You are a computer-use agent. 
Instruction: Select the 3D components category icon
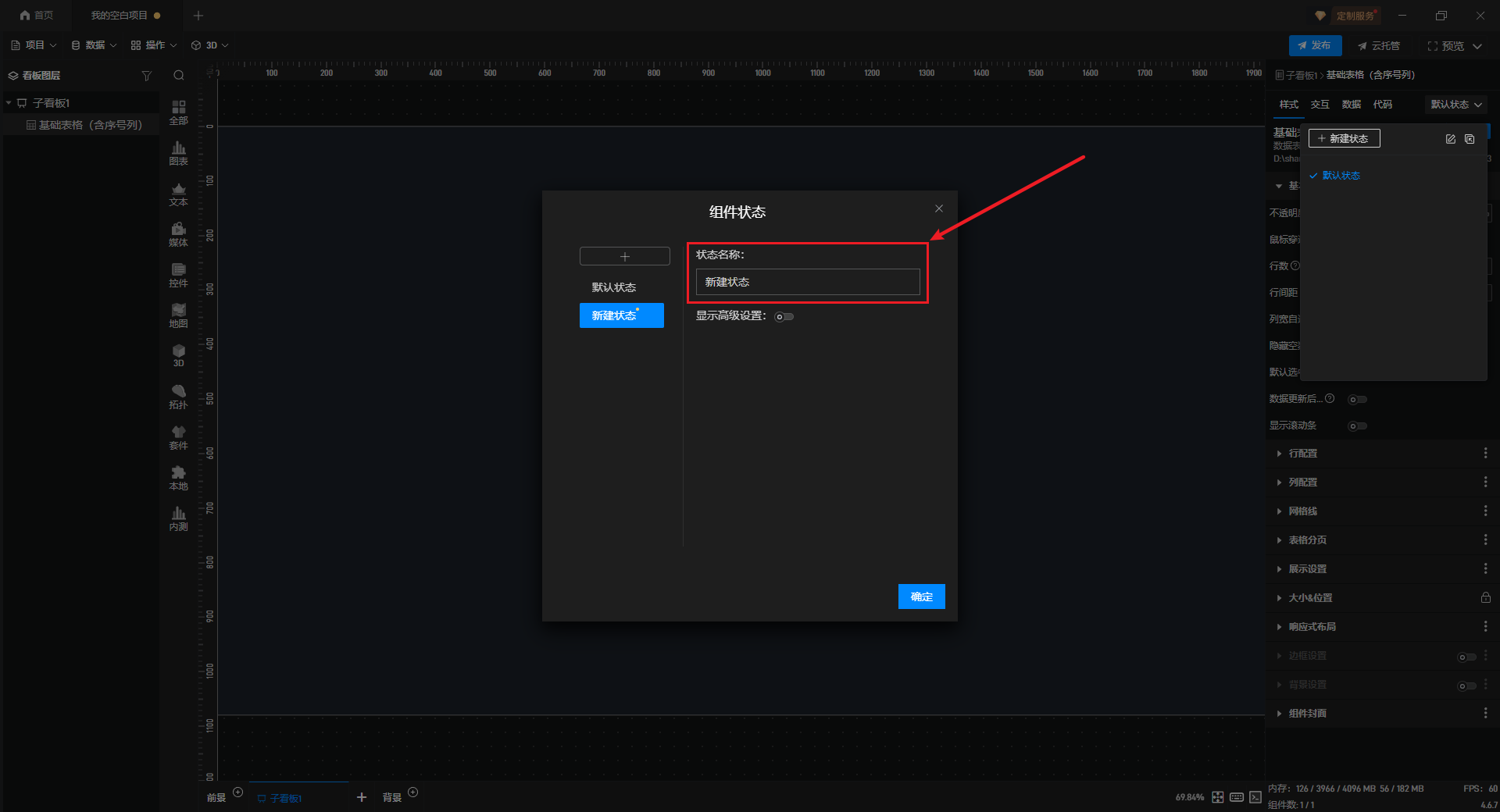(x=178, y=355)
